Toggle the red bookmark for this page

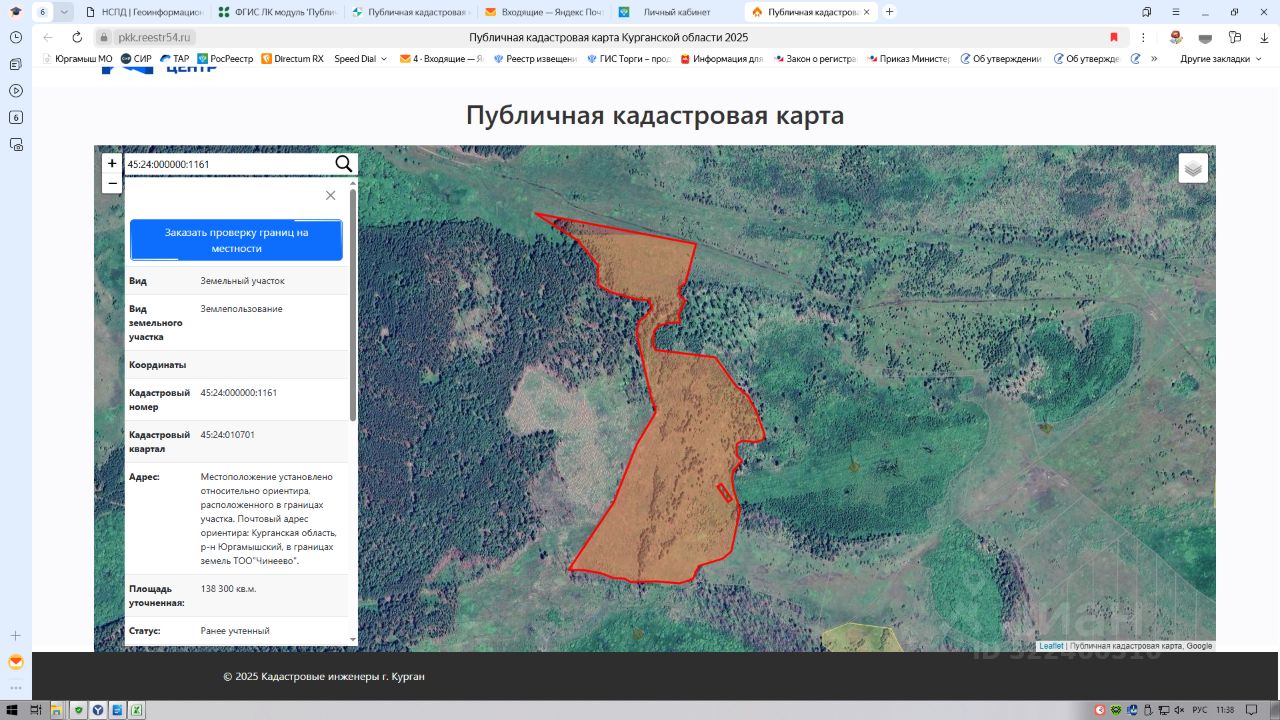(1114, 37)
